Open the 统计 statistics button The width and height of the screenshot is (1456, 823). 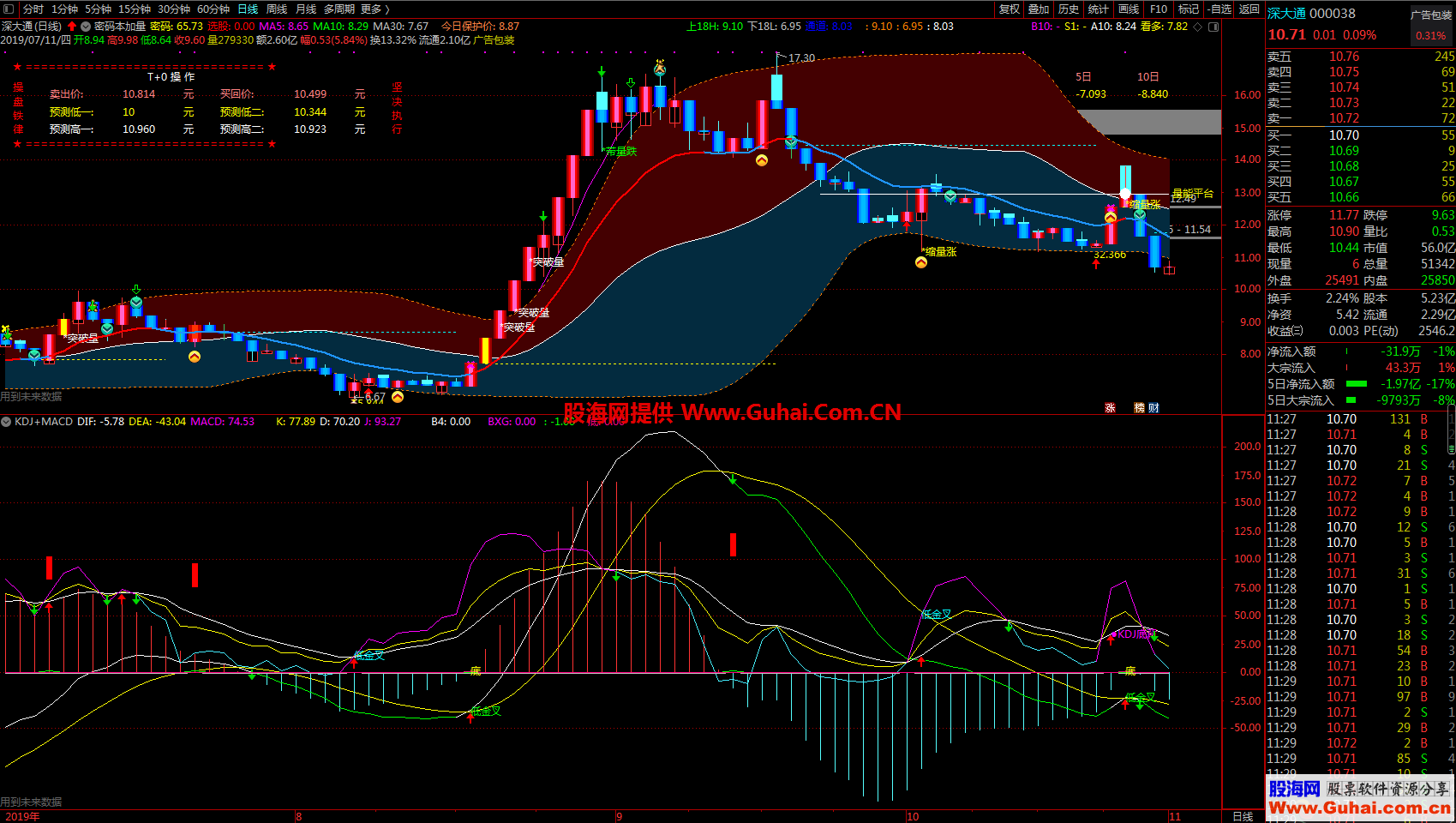[x=1098, y=9]
